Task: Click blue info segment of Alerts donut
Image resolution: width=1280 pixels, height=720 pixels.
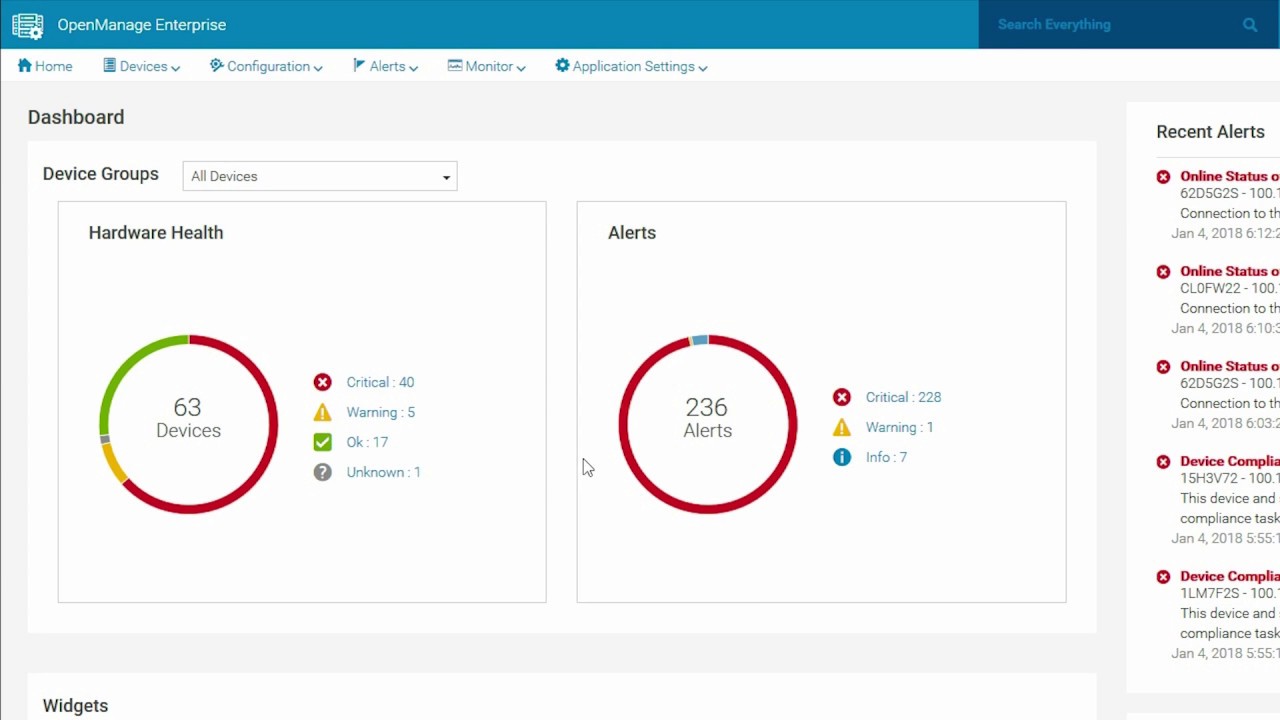Action: click(x=700, y=340)
